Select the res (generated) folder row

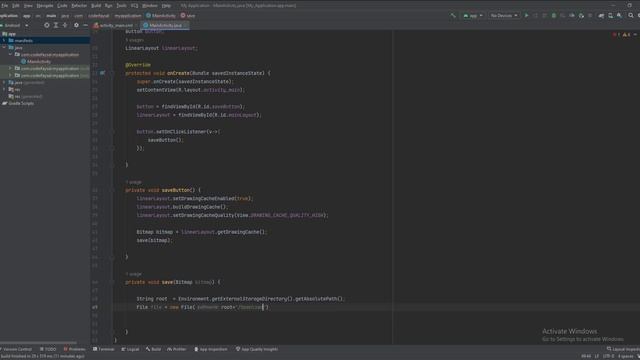click(x=45, y=96)
